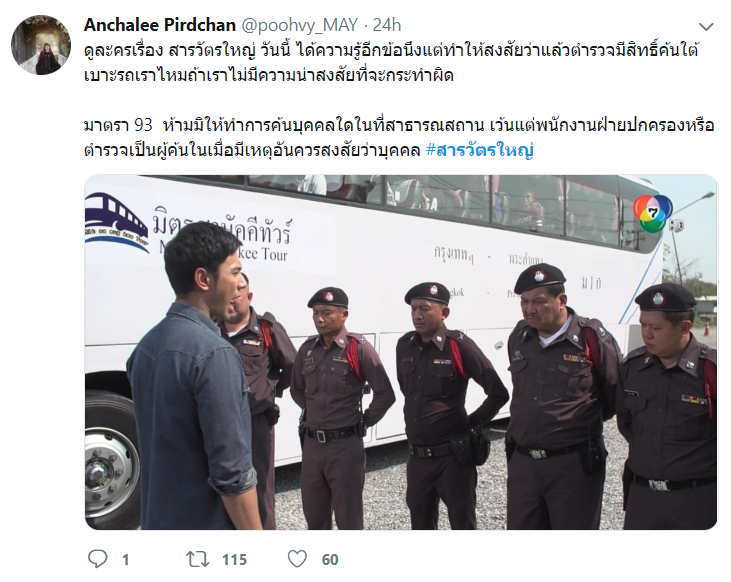
Task: Click the tweet's first paragraph text
Action: (x=392, y=63)
